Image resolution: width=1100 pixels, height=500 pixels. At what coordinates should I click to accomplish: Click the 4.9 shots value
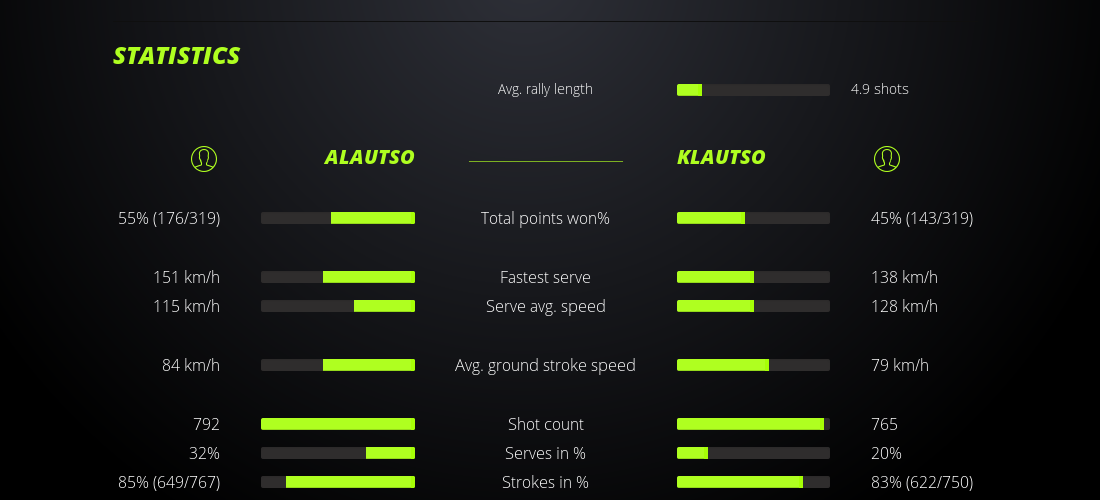point(879,89)
